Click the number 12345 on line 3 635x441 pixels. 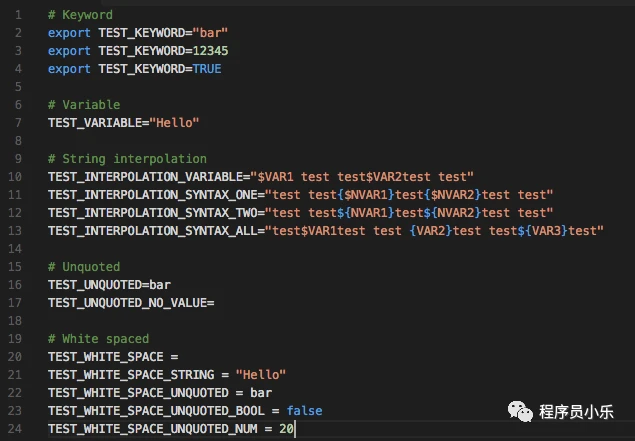pos(210,51)
